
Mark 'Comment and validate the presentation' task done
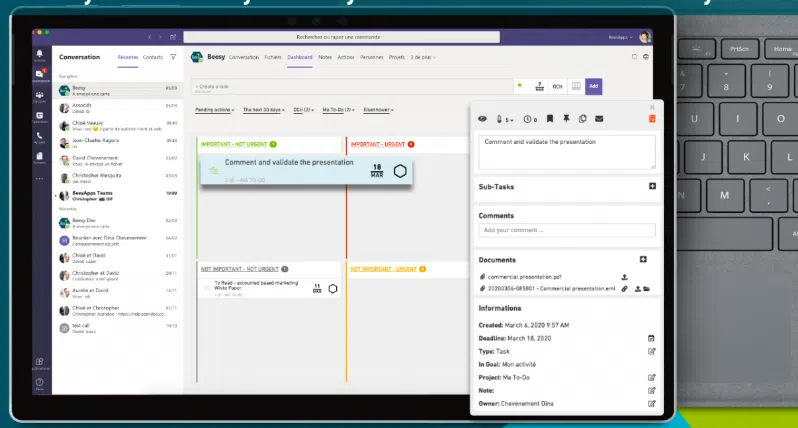click(x=400, y=171)
